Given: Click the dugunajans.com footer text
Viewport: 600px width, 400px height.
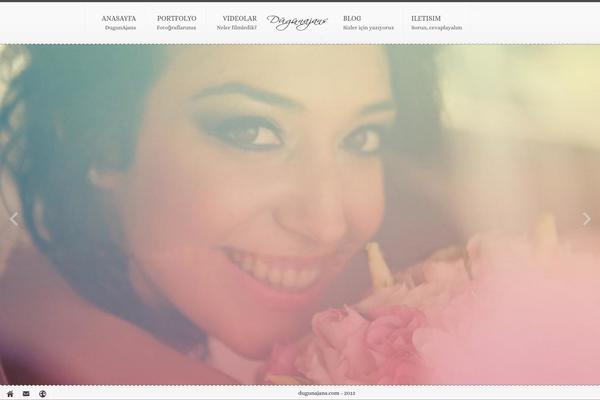Looking at the screenshot, I should tap(326, 393).
